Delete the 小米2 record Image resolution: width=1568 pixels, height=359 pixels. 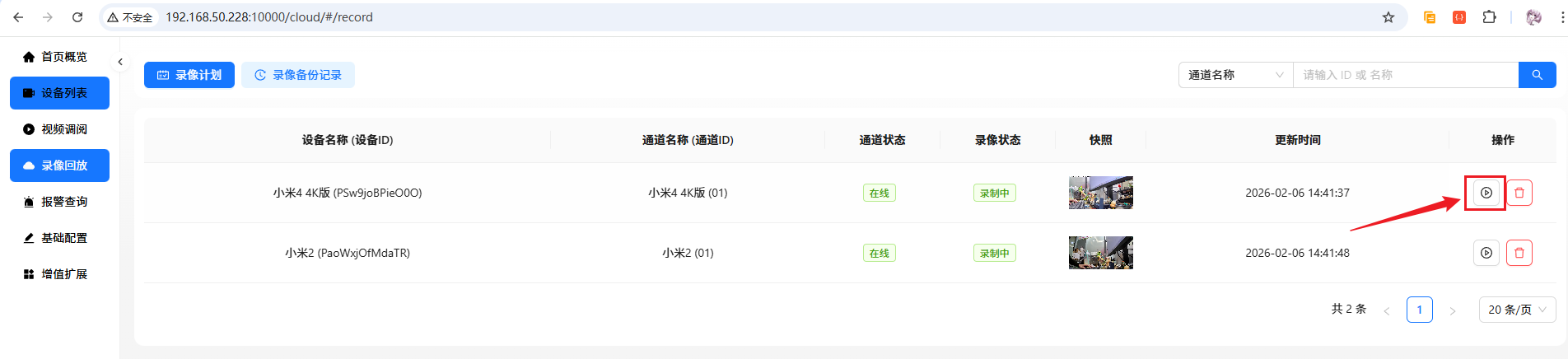pos(1519,253)
